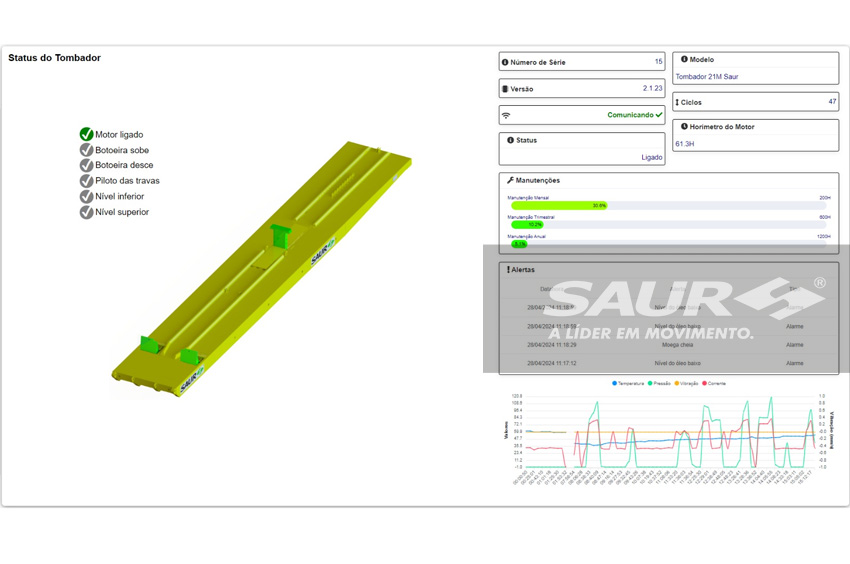Image resolution: width=850 pixels, height=564 pixels.
Task: Click the Manutenções section title
Action: tap(538, 180)
